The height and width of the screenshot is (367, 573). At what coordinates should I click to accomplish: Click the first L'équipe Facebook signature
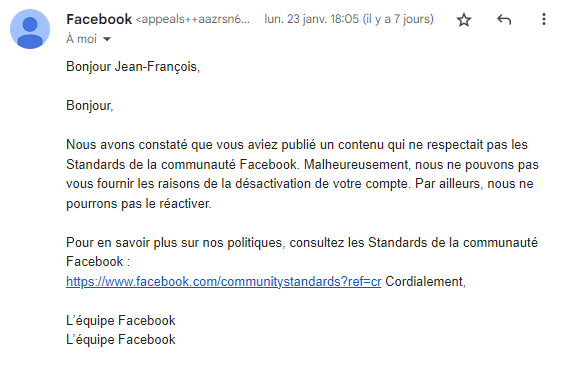[x=121, y=321]
